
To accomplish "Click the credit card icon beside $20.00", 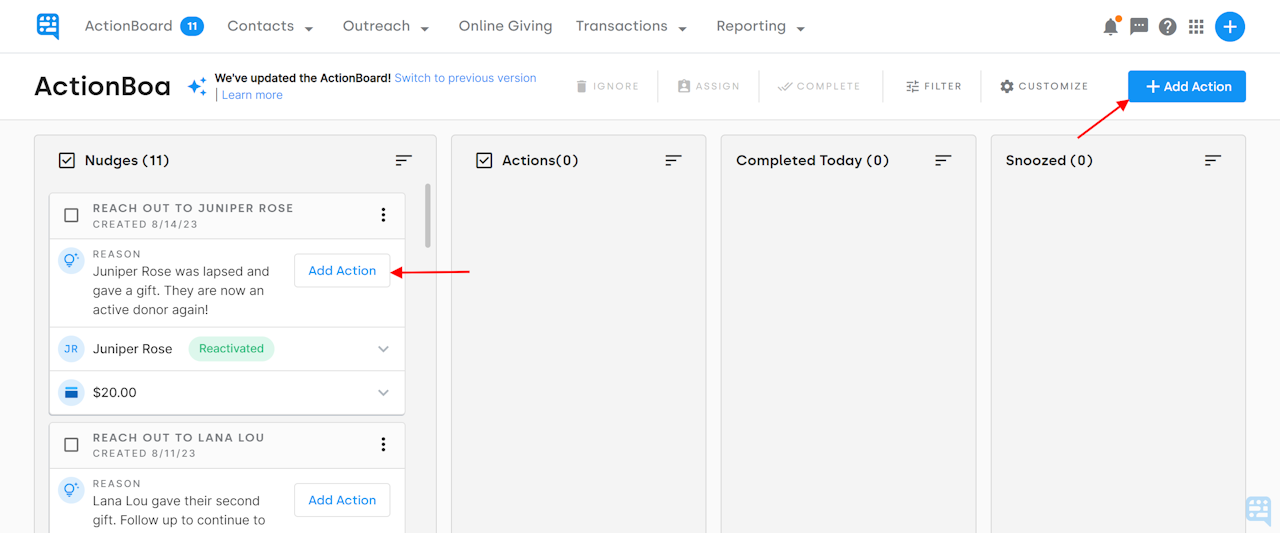I will coord(71,392).
